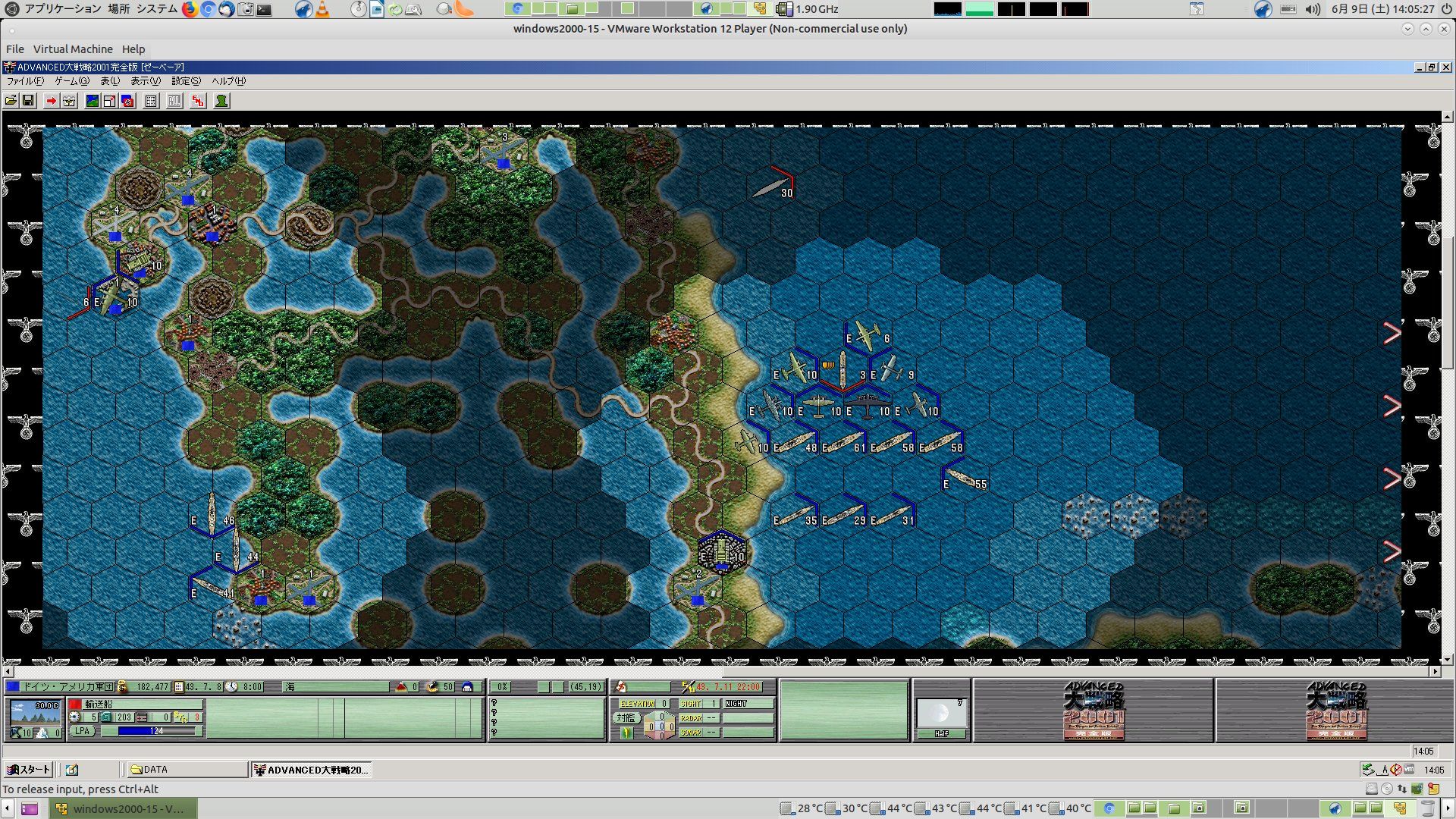Click the ALL units toolbar icon
Image resolution: width=1456 pixels, height=819 pixels.
tap(174, 101)
